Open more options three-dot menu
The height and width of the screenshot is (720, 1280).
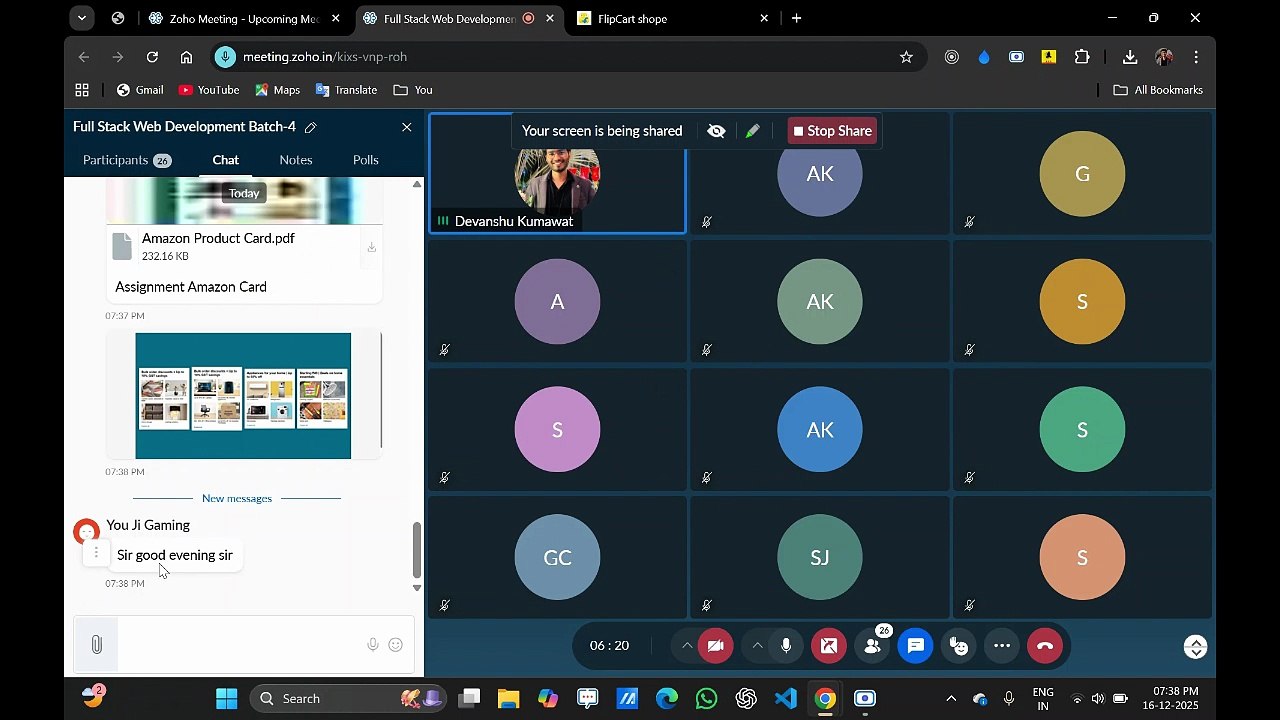(x=1002, y=646)
